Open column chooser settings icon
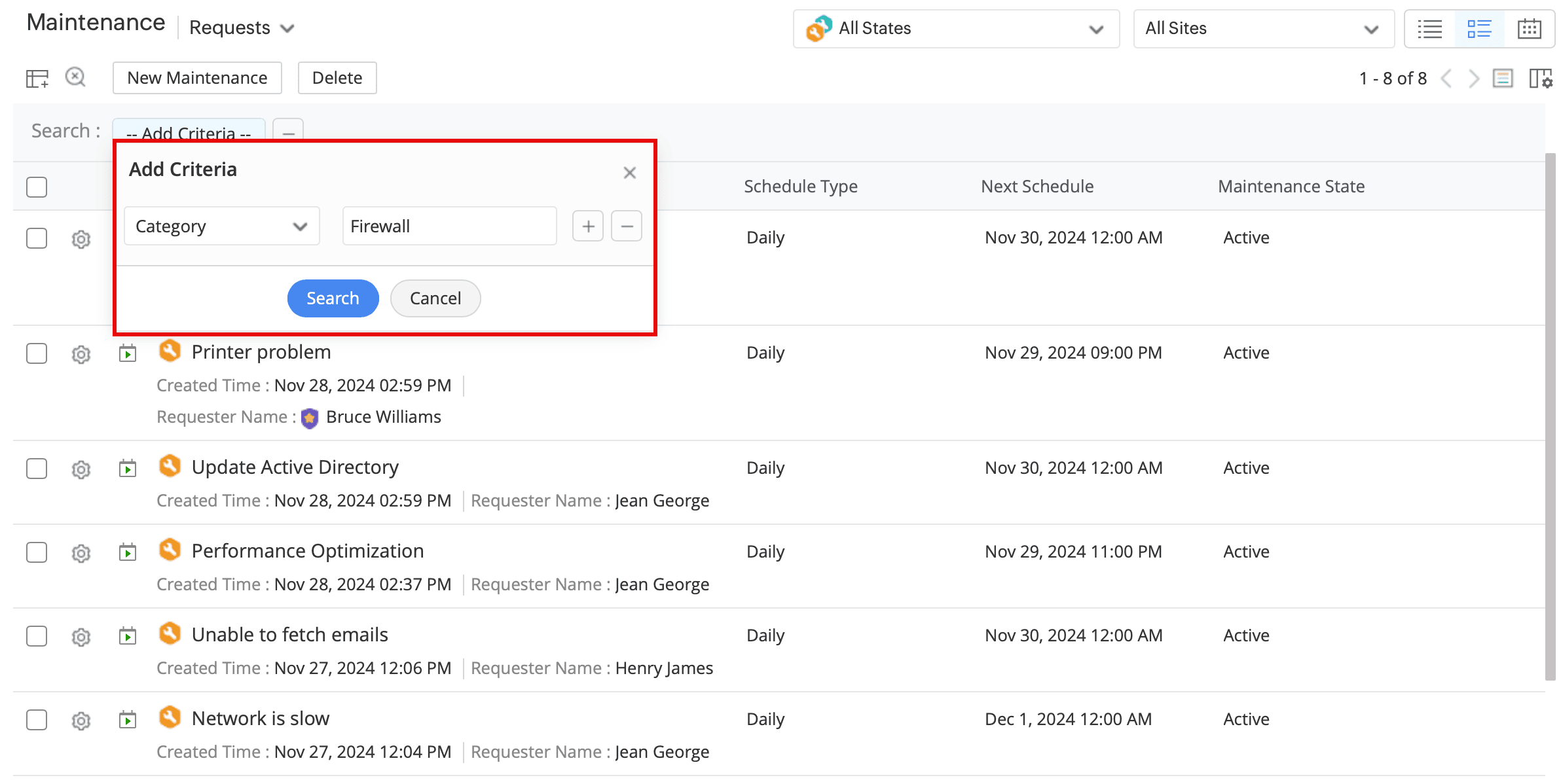The image size is (1561, 784). point(1541,79)
